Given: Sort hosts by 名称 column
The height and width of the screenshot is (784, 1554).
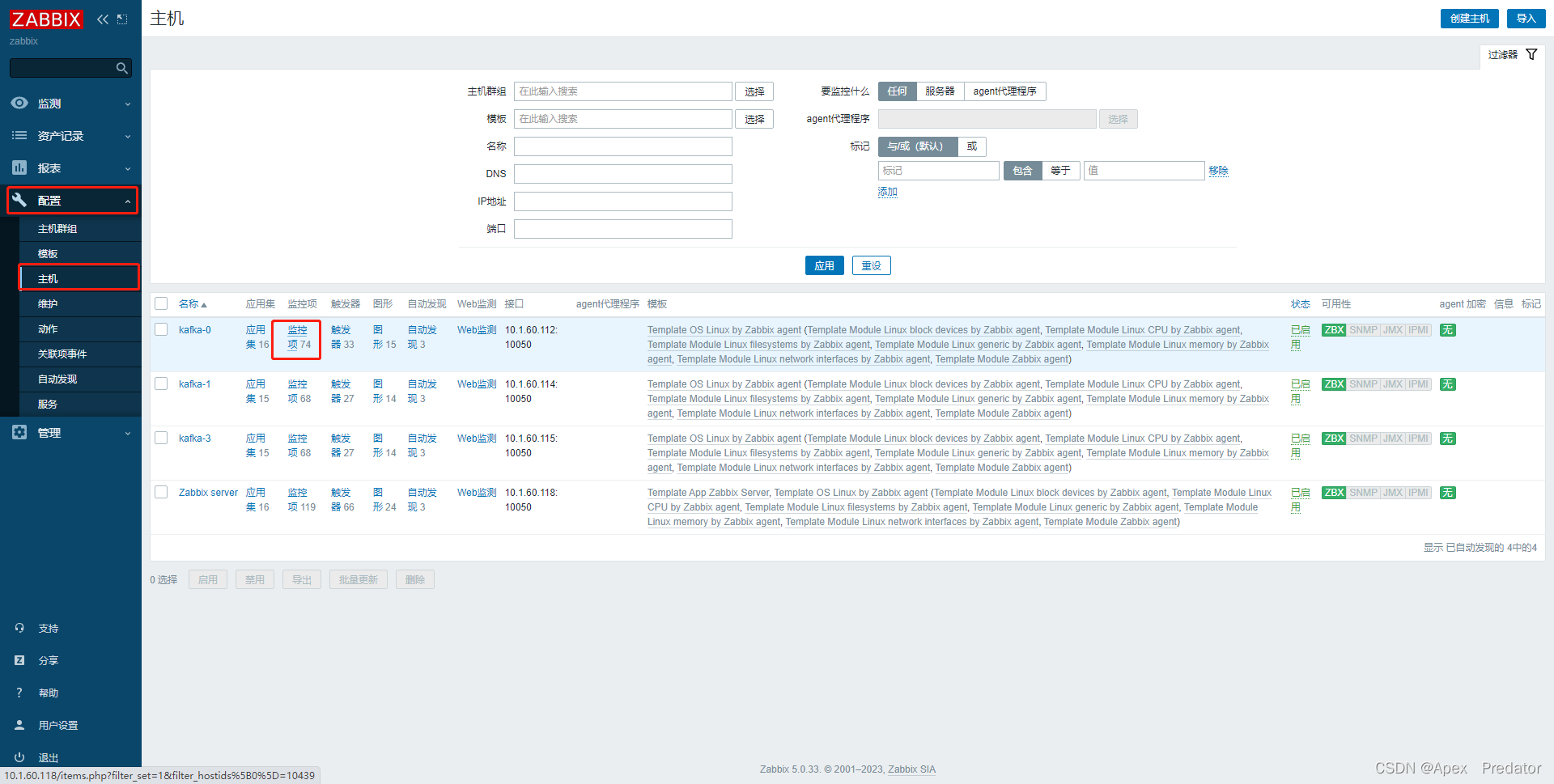Looking at the screenshot, I should point(193,304).
